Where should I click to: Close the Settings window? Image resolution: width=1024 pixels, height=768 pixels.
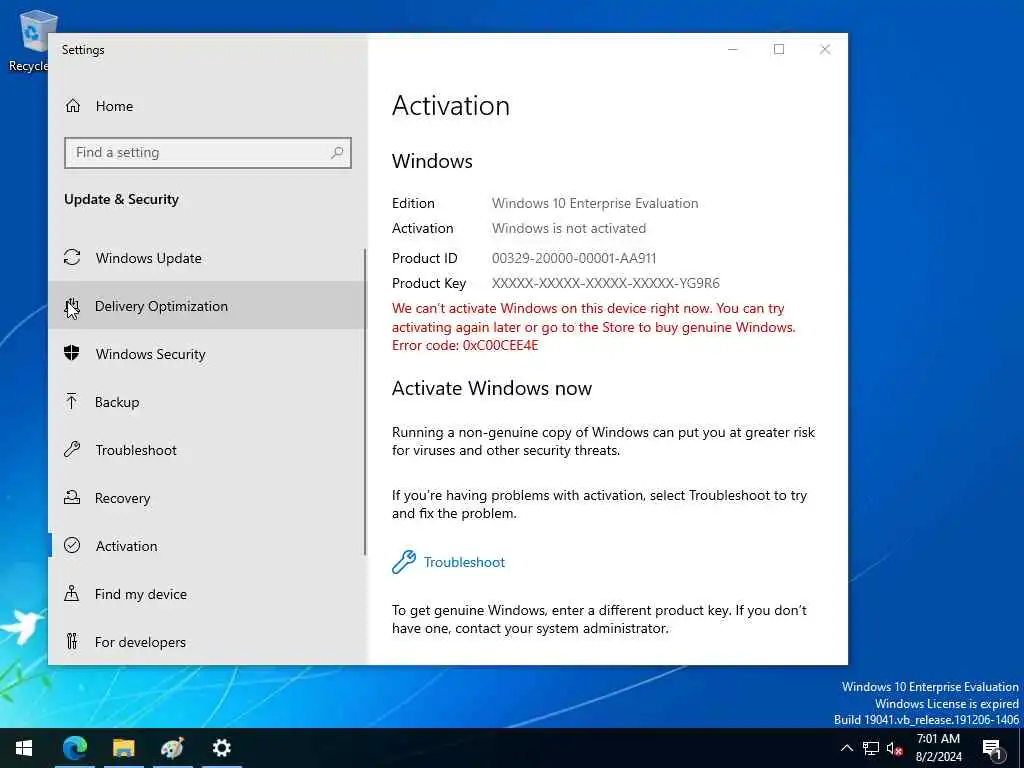coord(825,50)
